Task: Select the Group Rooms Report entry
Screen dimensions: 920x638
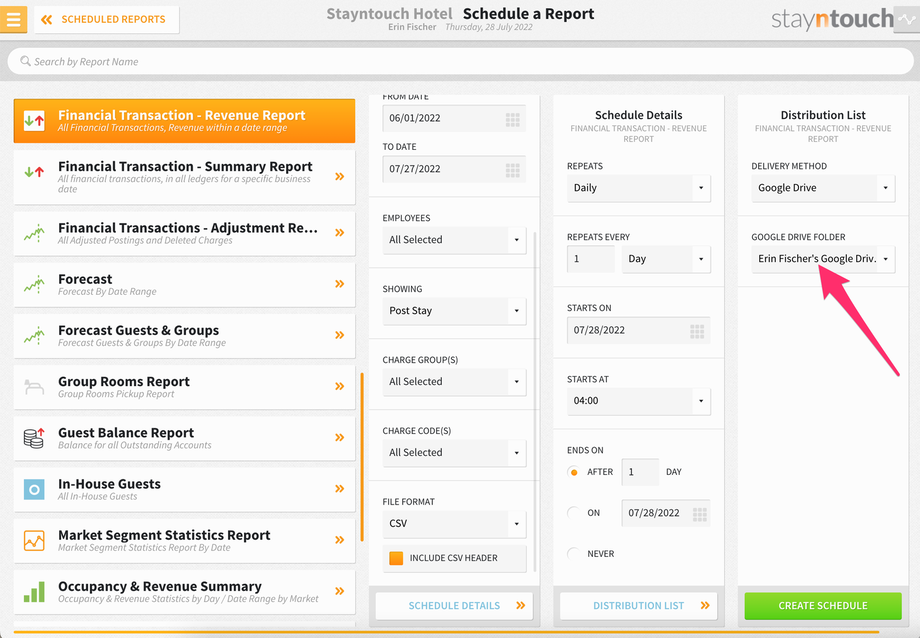Action: (184, 387)
